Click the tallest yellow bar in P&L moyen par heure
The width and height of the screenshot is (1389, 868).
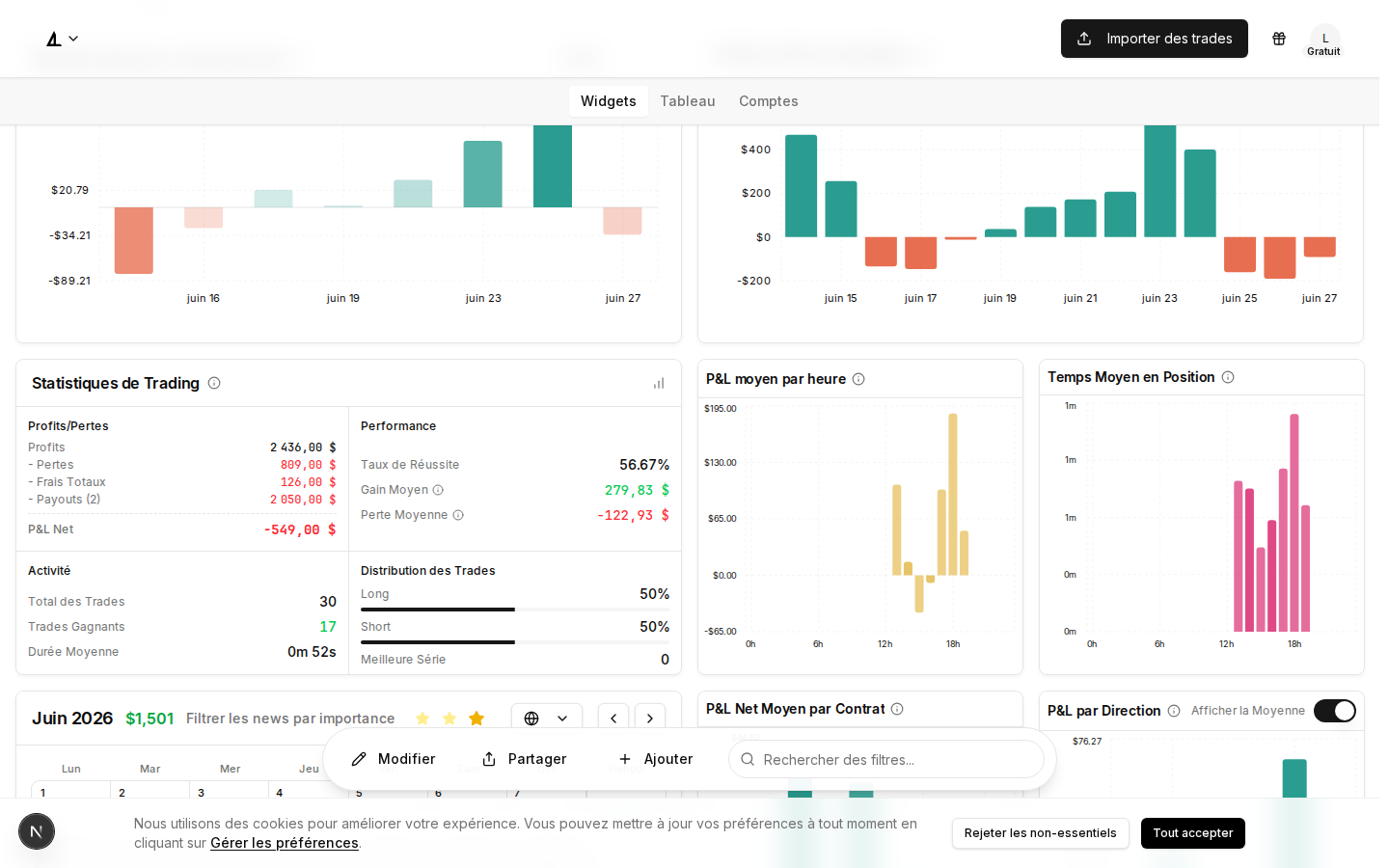click(x=953, y=495)
